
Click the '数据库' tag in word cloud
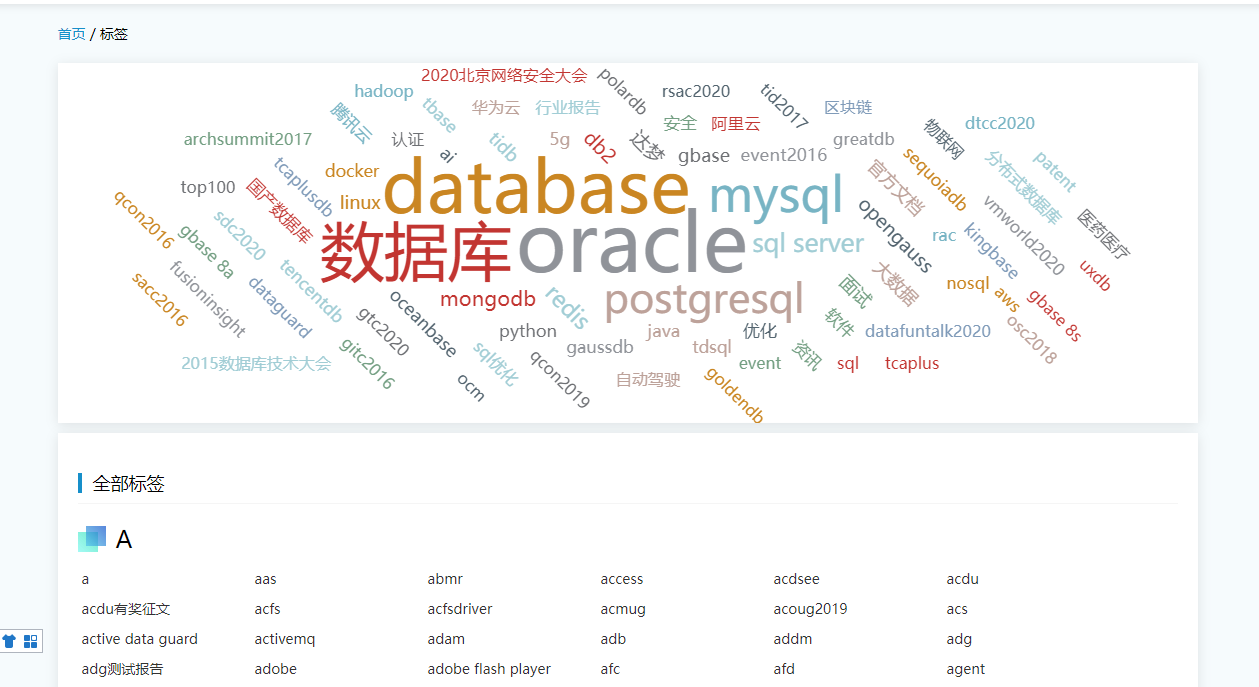[416, 252]
